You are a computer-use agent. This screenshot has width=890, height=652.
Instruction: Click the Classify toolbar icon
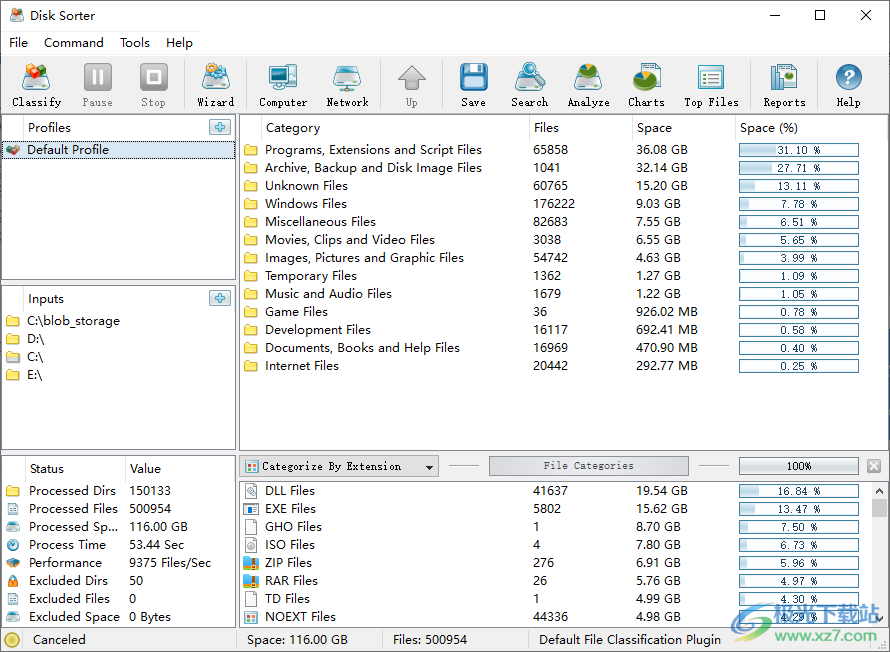click(x=36, y=85)
